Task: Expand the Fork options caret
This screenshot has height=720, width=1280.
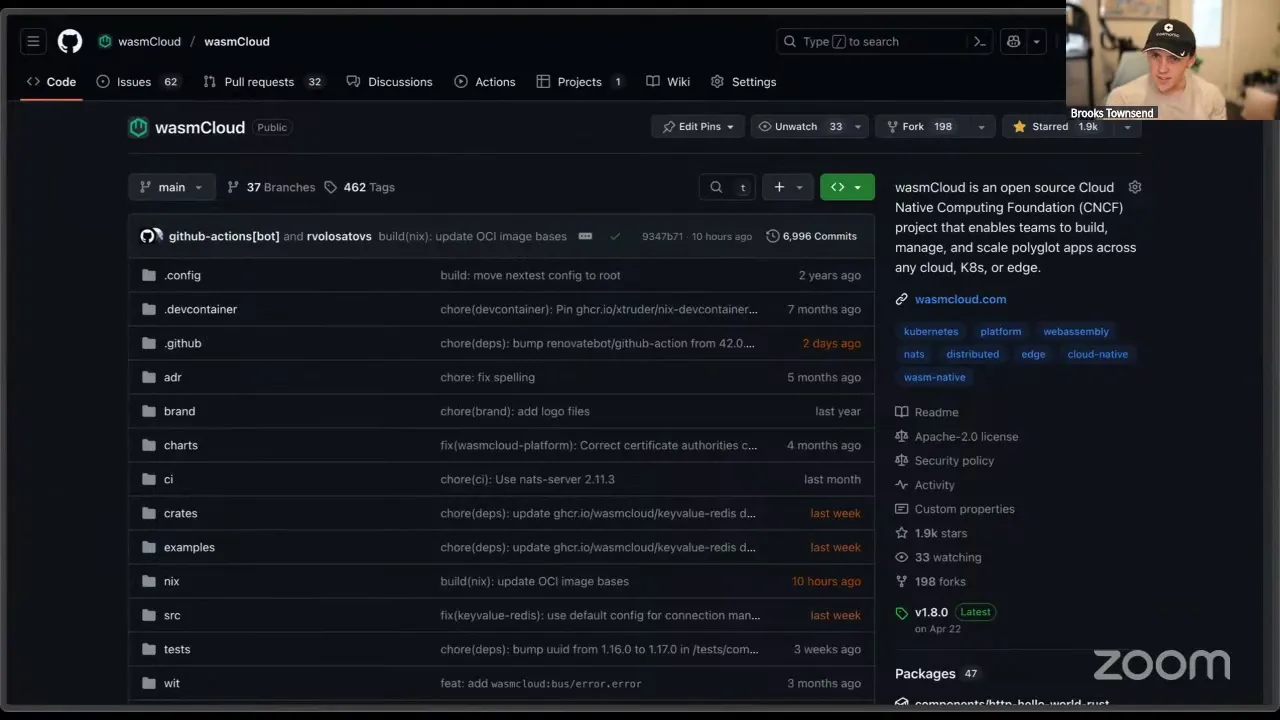Action: 981,127
